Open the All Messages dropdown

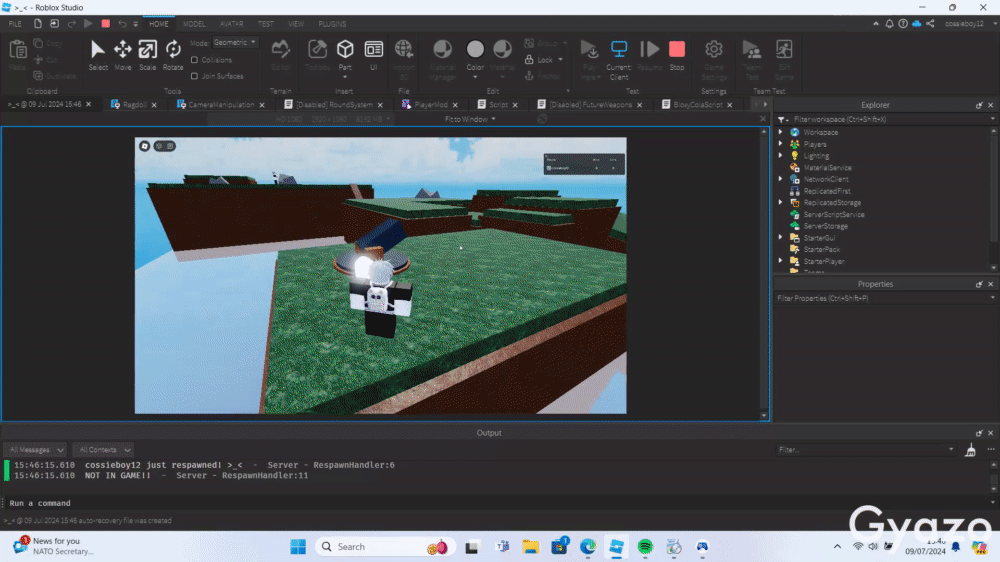pos(36,450)
